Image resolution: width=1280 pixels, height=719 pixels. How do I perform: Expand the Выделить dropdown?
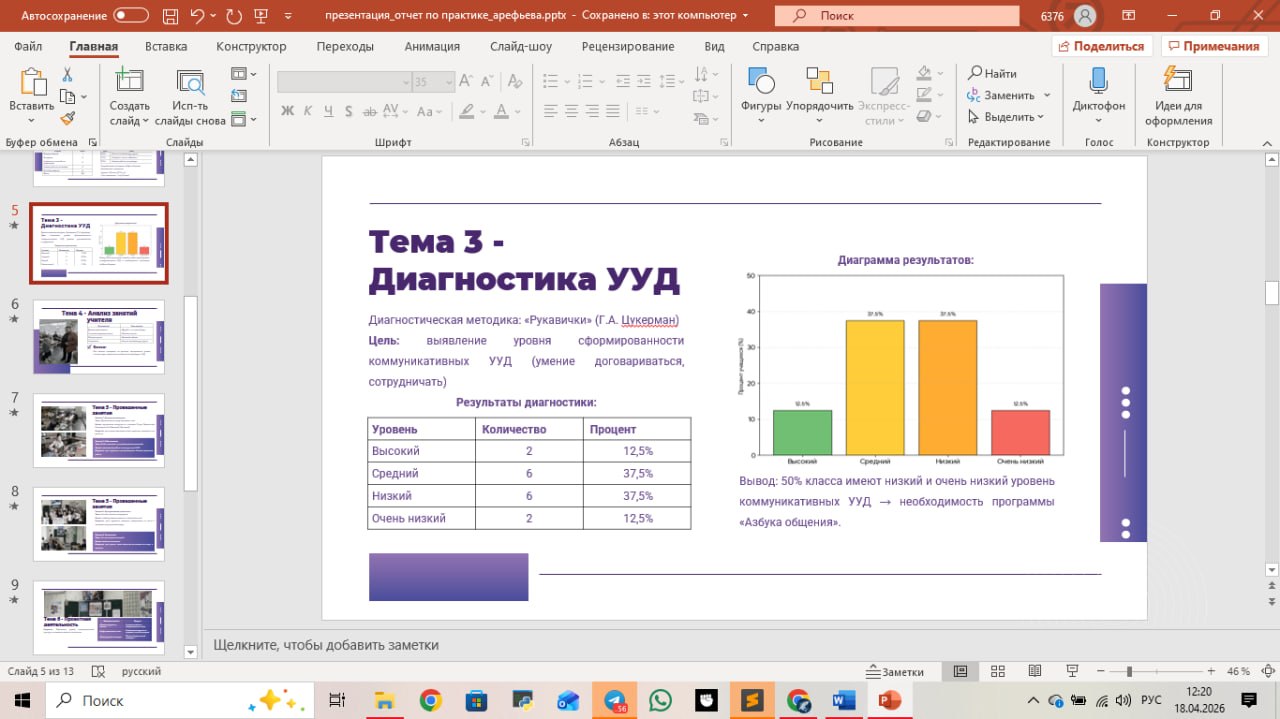tap(1040, 117)
